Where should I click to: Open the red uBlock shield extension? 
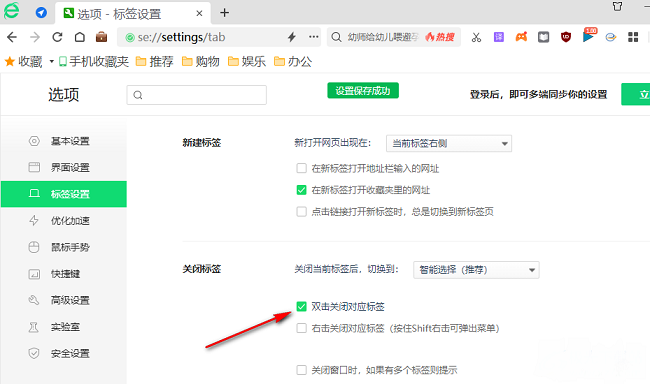(566, 37)
